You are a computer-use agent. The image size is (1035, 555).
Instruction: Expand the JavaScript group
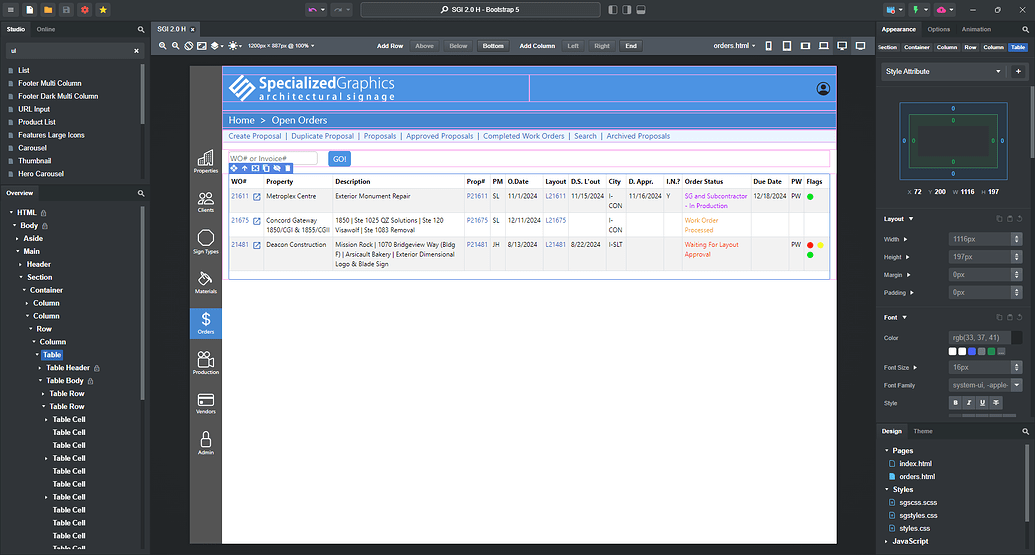tap(886, 541)
